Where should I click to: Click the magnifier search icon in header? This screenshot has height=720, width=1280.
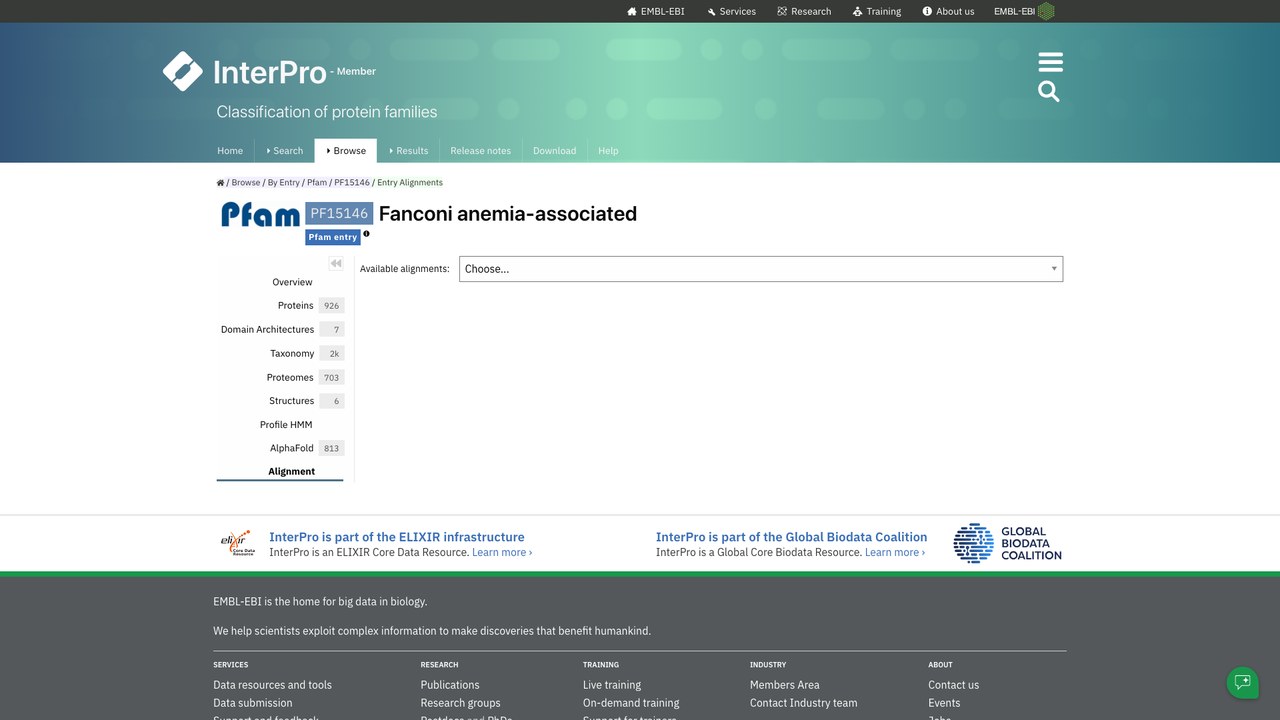tap(1048, 92)
